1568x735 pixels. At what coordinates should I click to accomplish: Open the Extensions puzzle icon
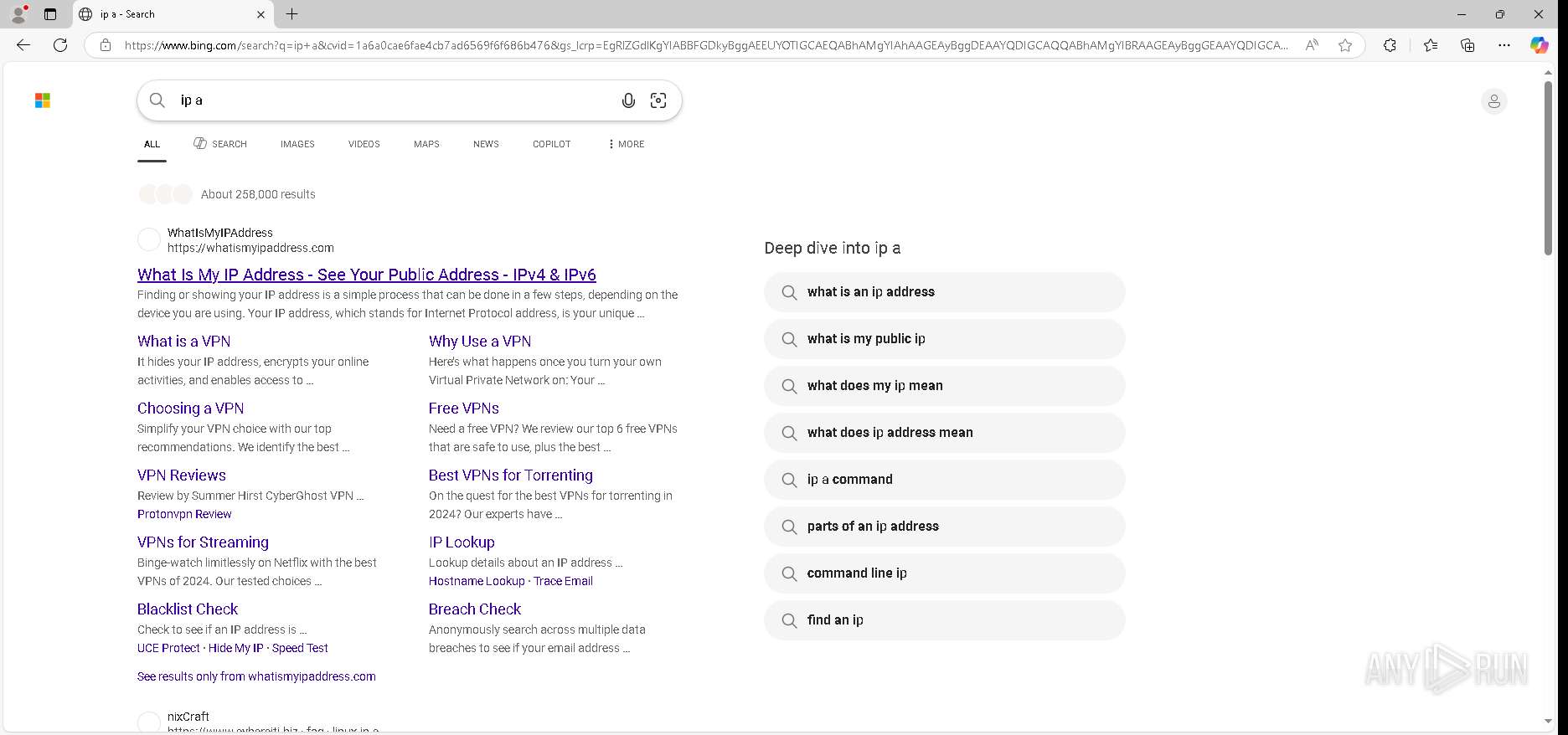tap(1390, 45)
